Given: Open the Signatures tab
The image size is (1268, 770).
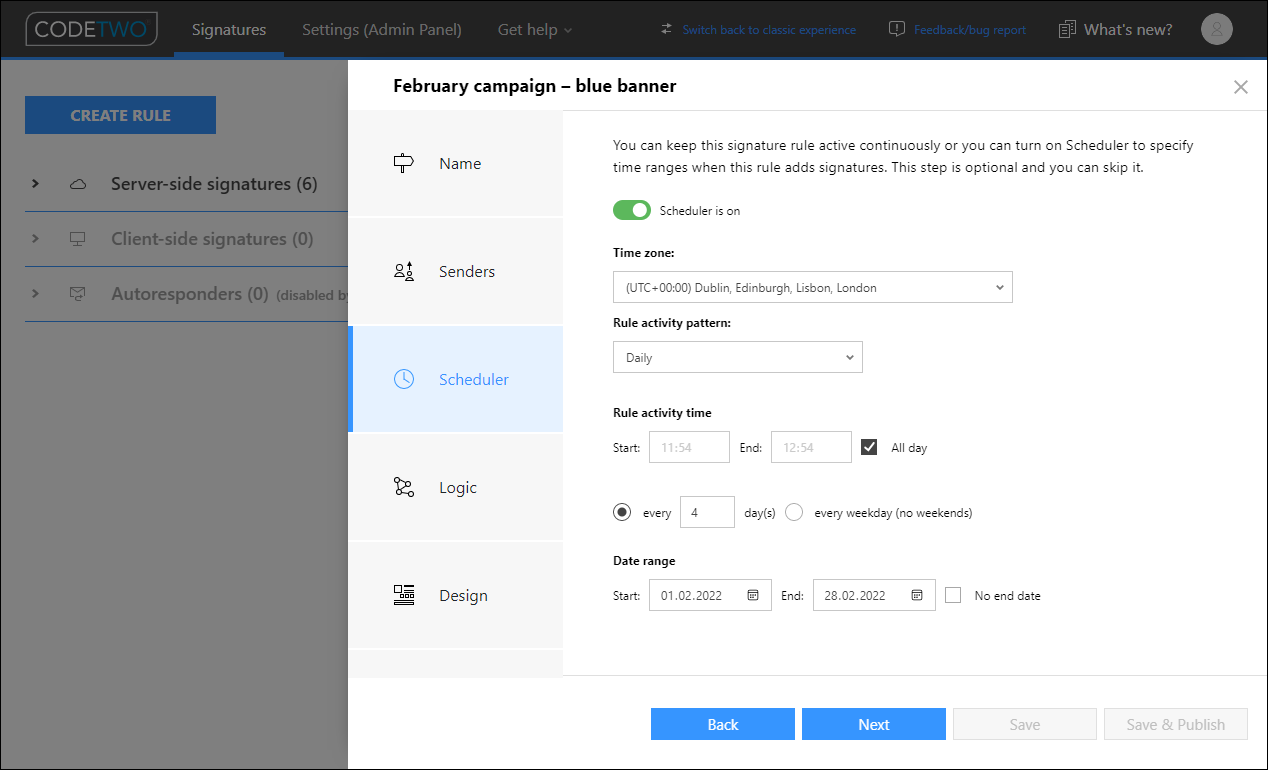Looking at the screenshot, I should pos(229,29).
